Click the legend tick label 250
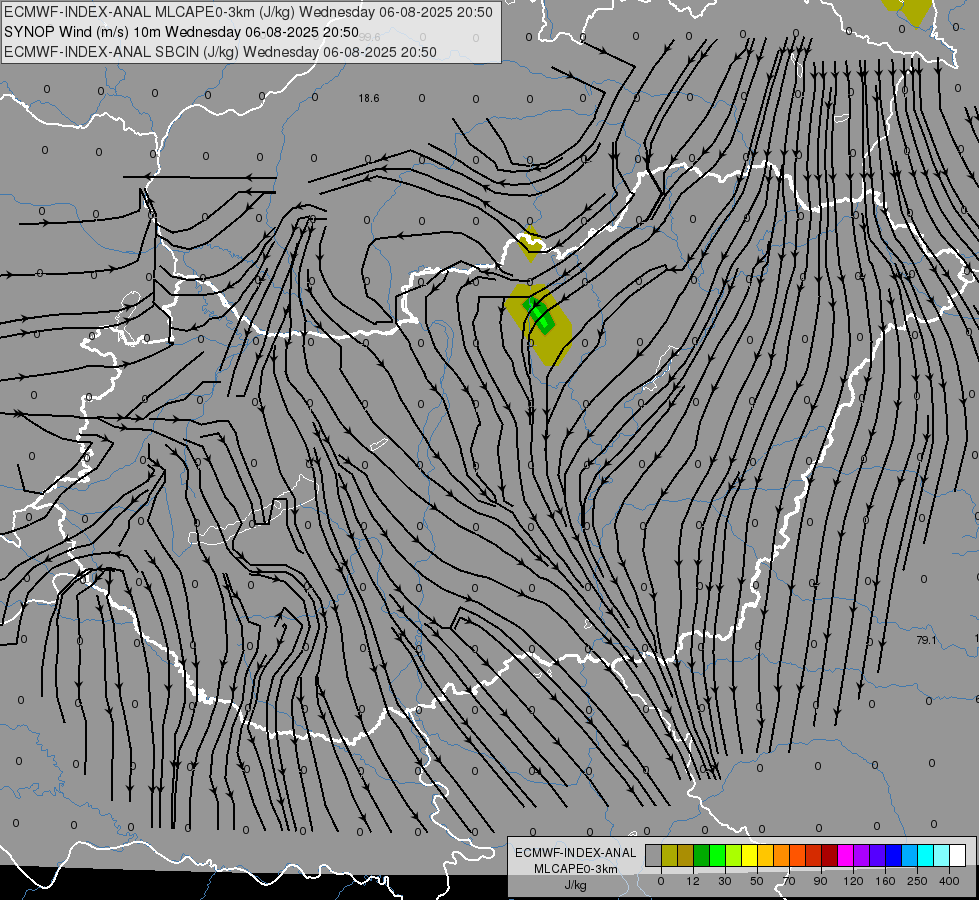This screenshot has width=979, height=900. click(917, 881)
